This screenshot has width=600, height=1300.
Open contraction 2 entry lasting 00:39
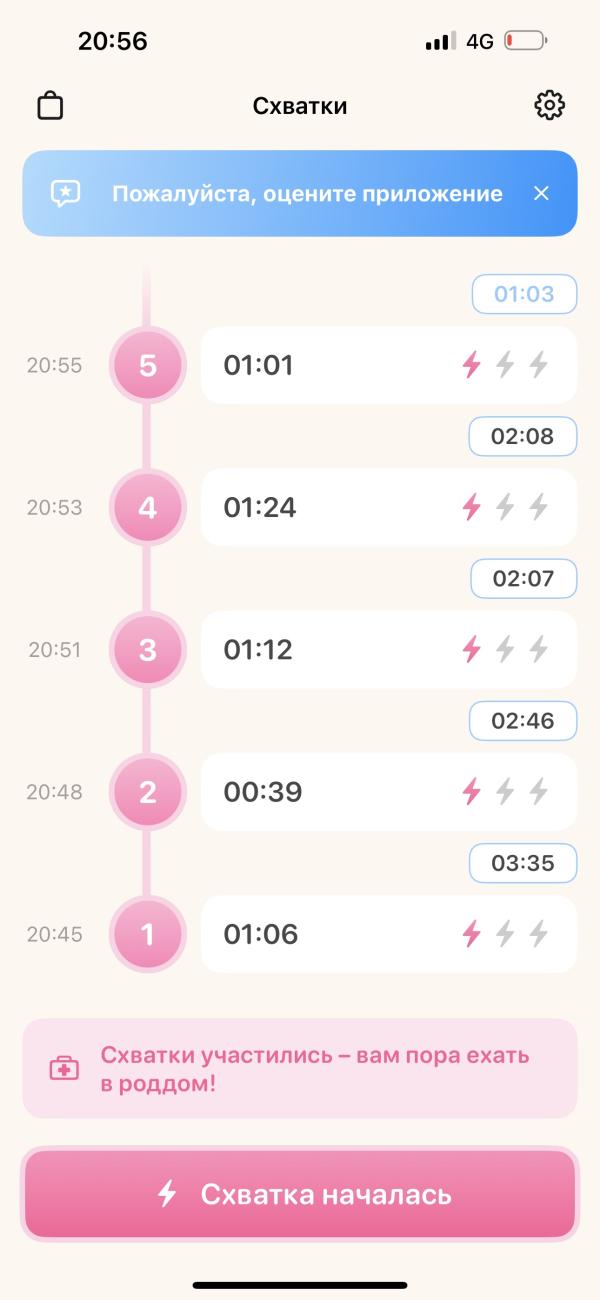click(x=320, y=792)
